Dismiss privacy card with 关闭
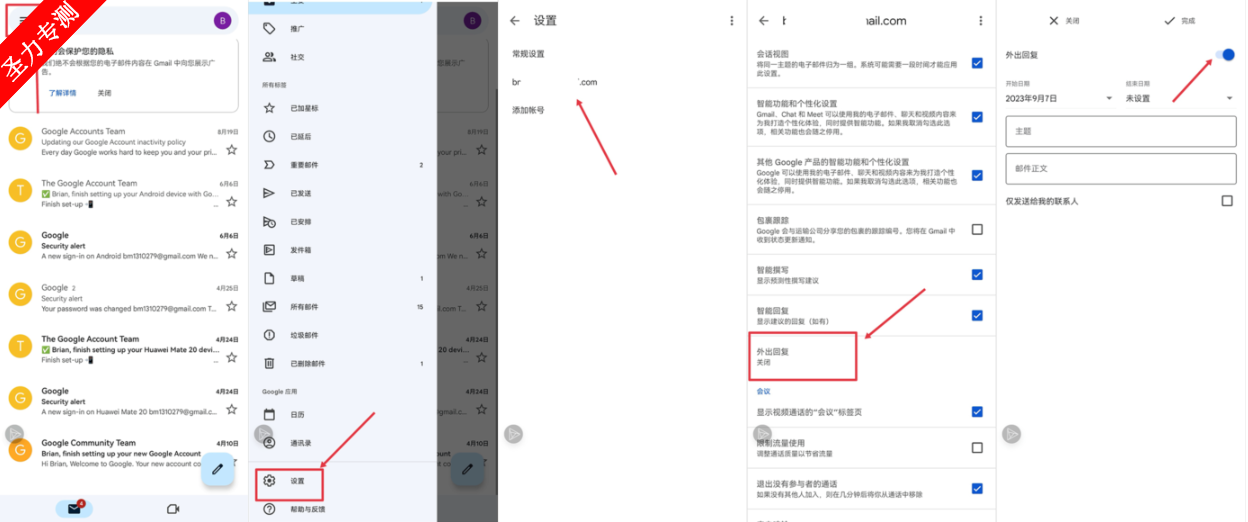 click(x=104, y=93)
